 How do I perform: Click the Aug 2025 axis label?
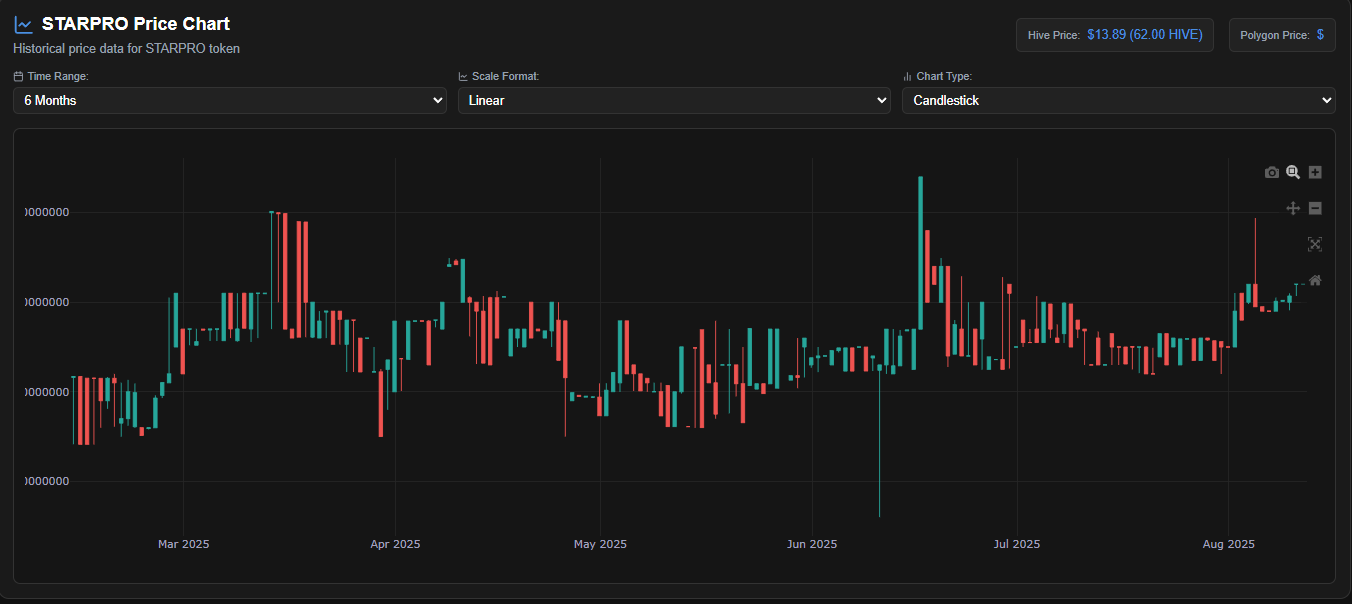click(1229, 544)
